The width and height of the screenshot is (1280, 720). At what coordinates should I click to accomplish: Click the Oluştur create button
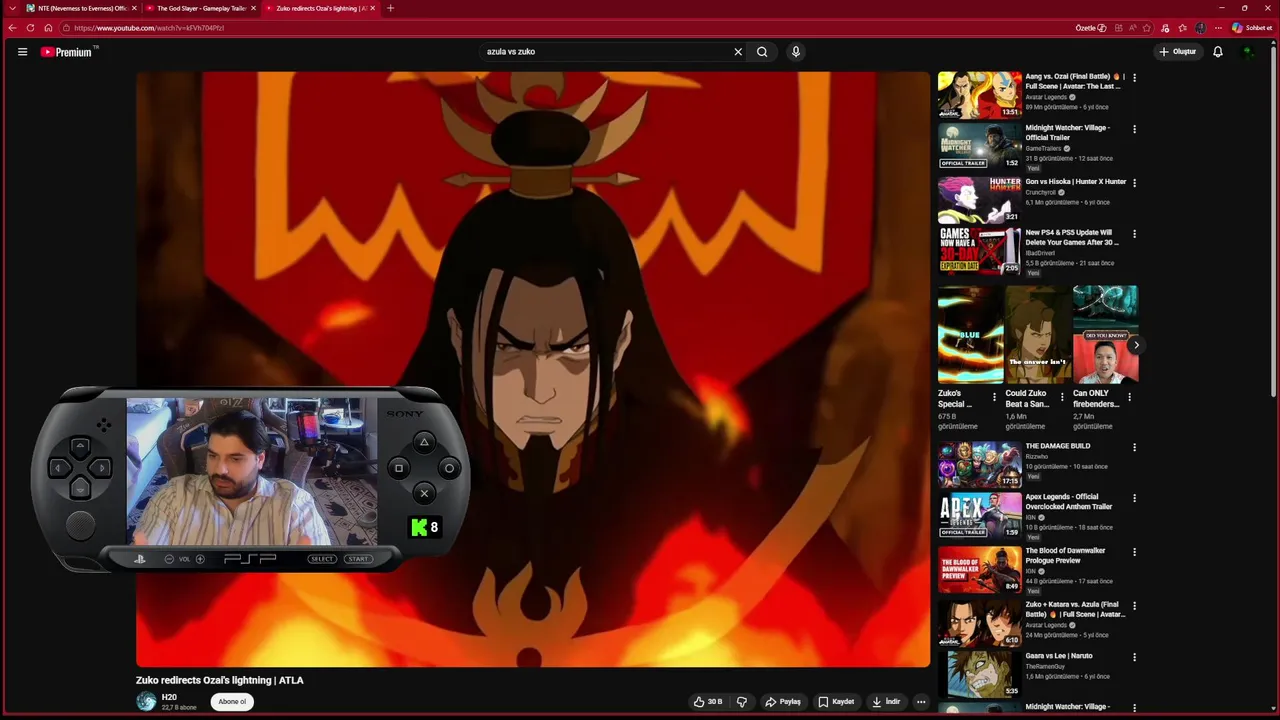[1178, 52]
